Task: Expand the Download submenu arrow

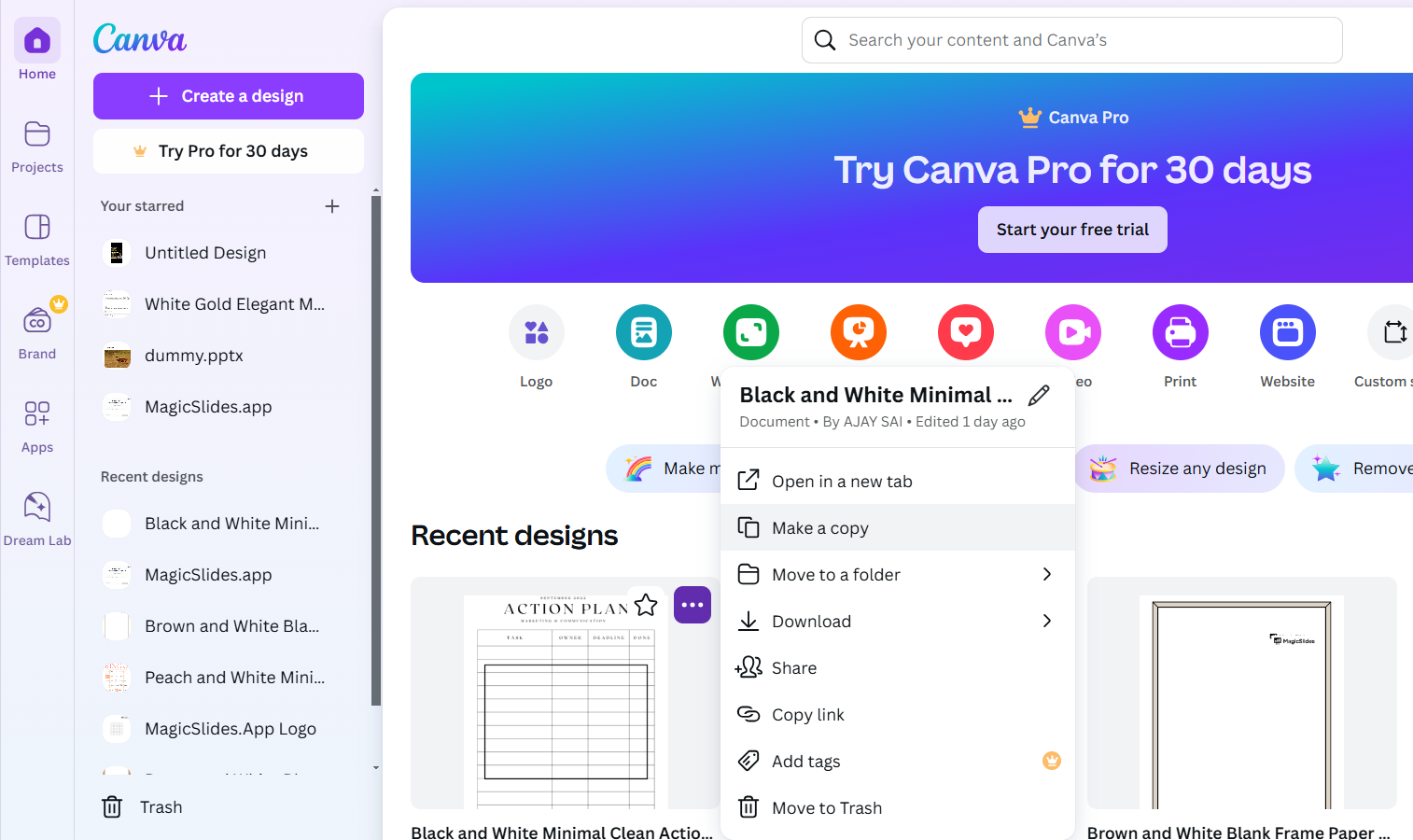Action: (x=1047, y=622)
